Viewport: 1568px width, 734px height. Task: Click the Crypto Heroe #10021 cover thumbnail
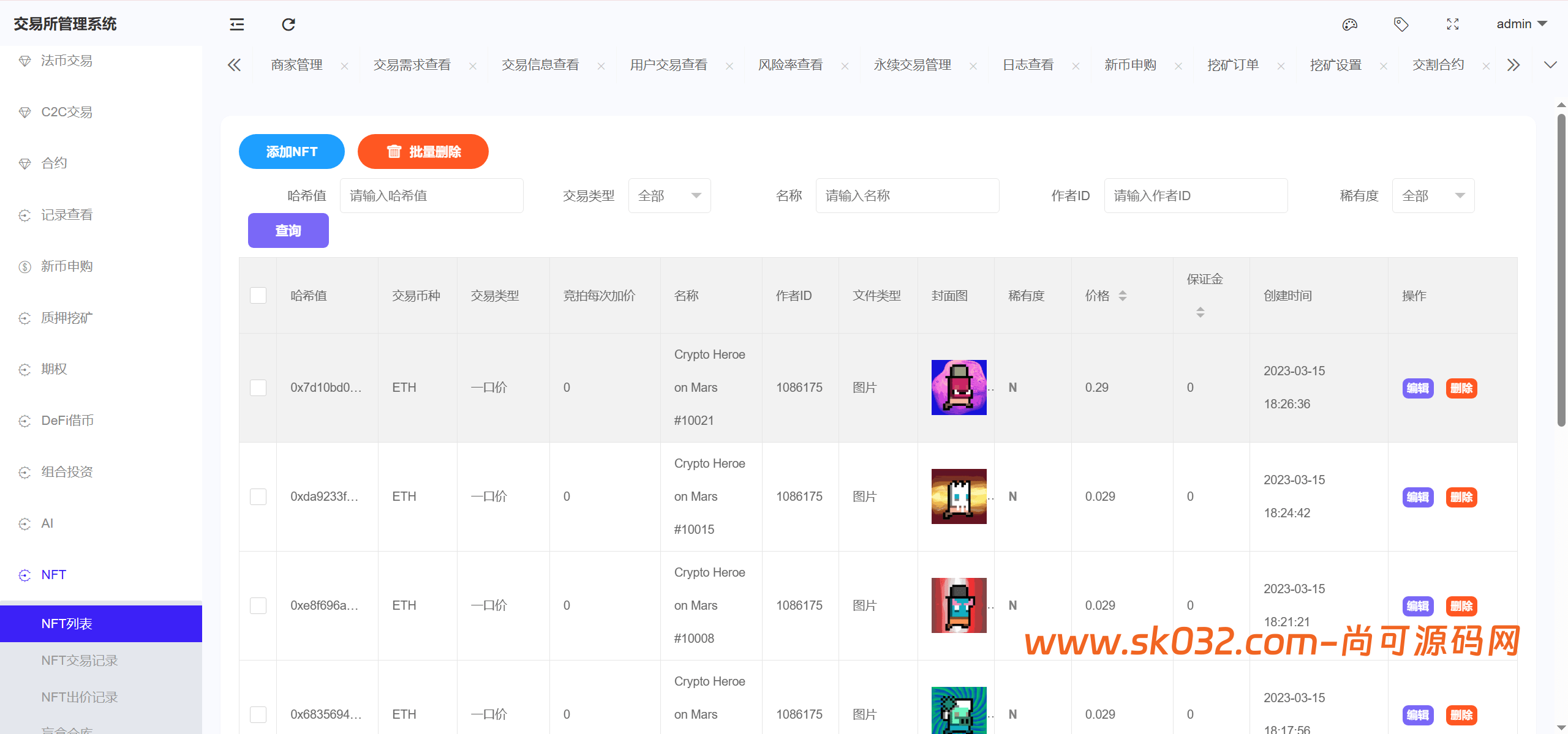point(959,387)
